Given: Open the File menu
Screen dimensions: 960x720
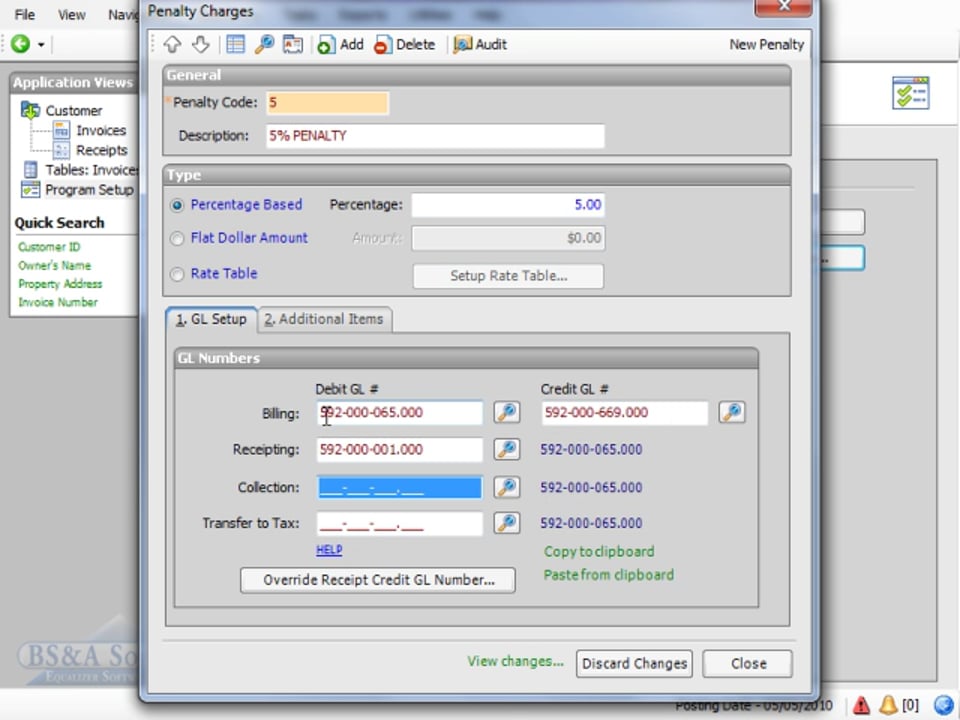Looking at the screenshot, I should click(x=24, y=15).
